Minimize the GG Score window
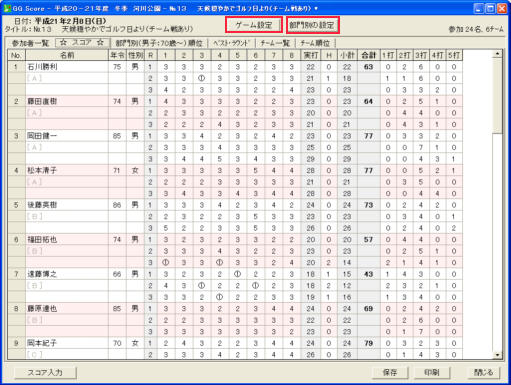The width and height of the screenshot is (511, 385). click(x=478, y=8)
